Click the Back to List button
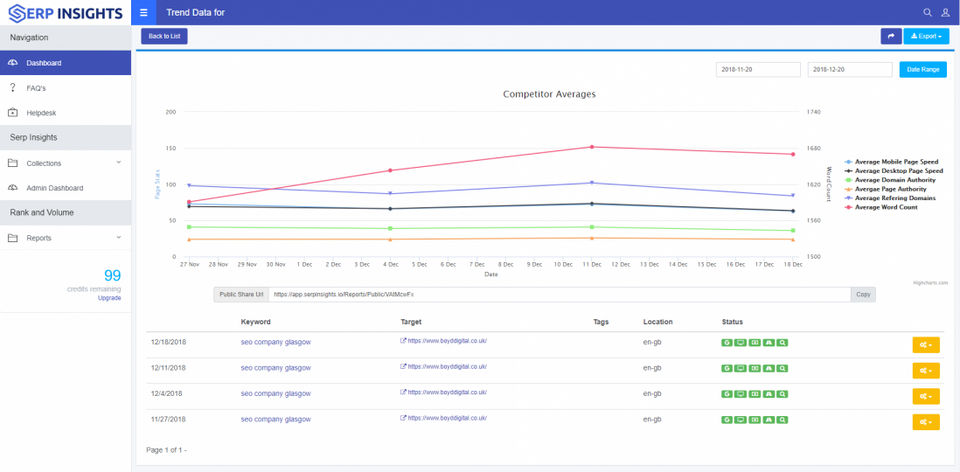Viewport: 960px width, 472px height. 164,36
